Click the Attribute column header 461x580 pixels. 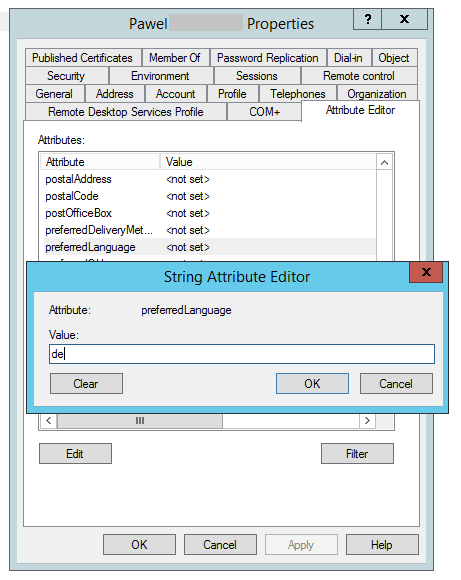(x=100, y=162)
